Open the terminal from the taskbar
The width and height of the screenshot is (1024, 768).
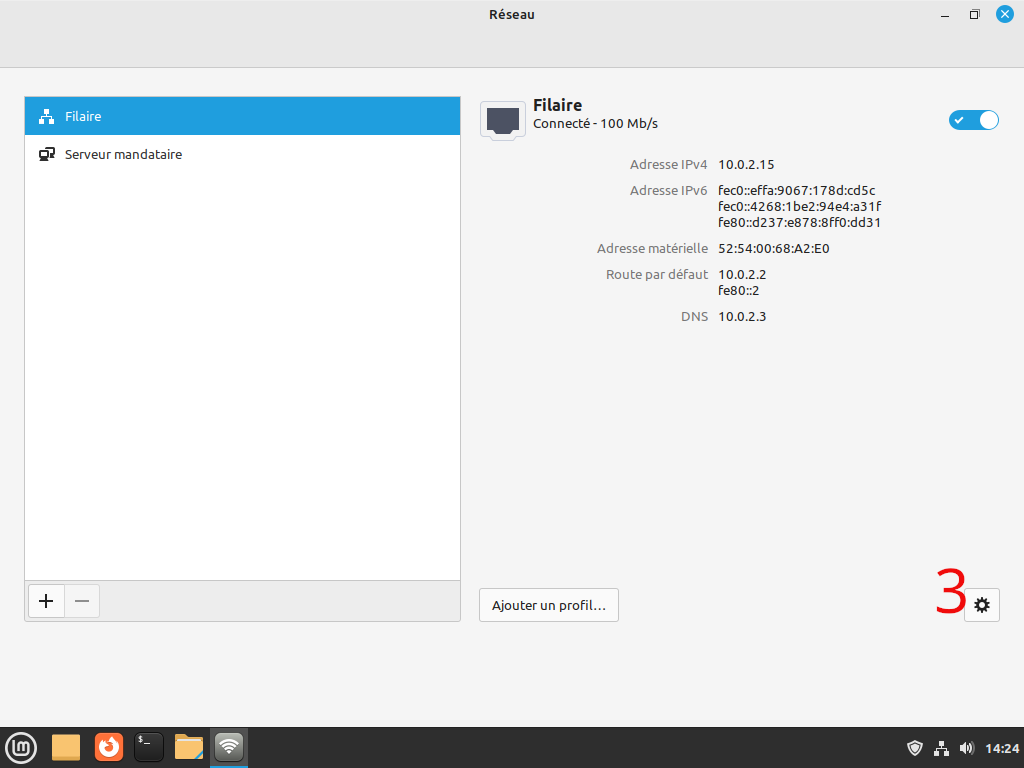point(149,747)
